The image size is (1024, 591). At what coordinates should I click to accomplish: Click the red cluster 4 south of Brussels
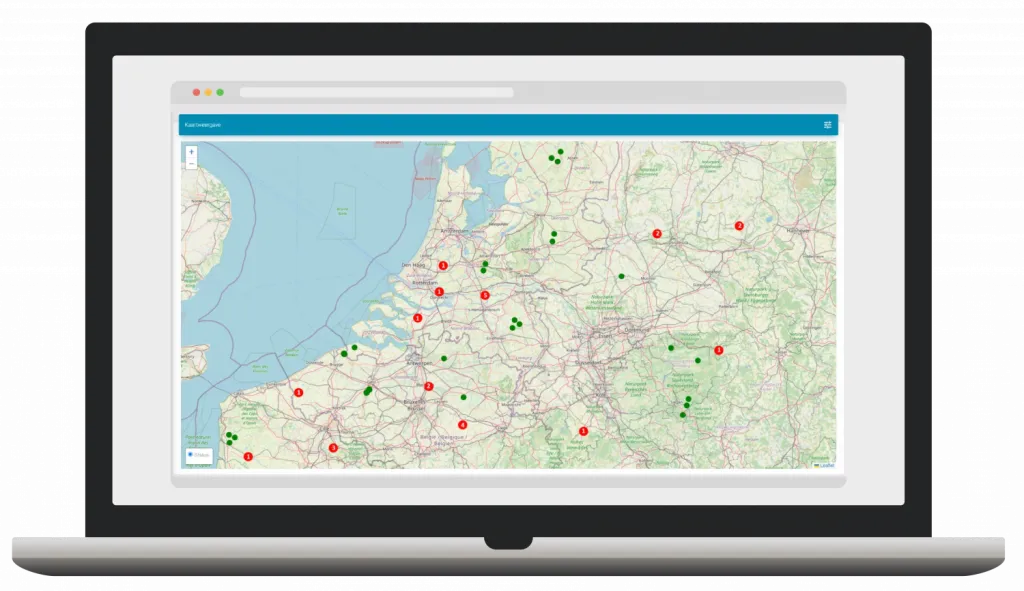pyautogui.click(x=462, y=424)
